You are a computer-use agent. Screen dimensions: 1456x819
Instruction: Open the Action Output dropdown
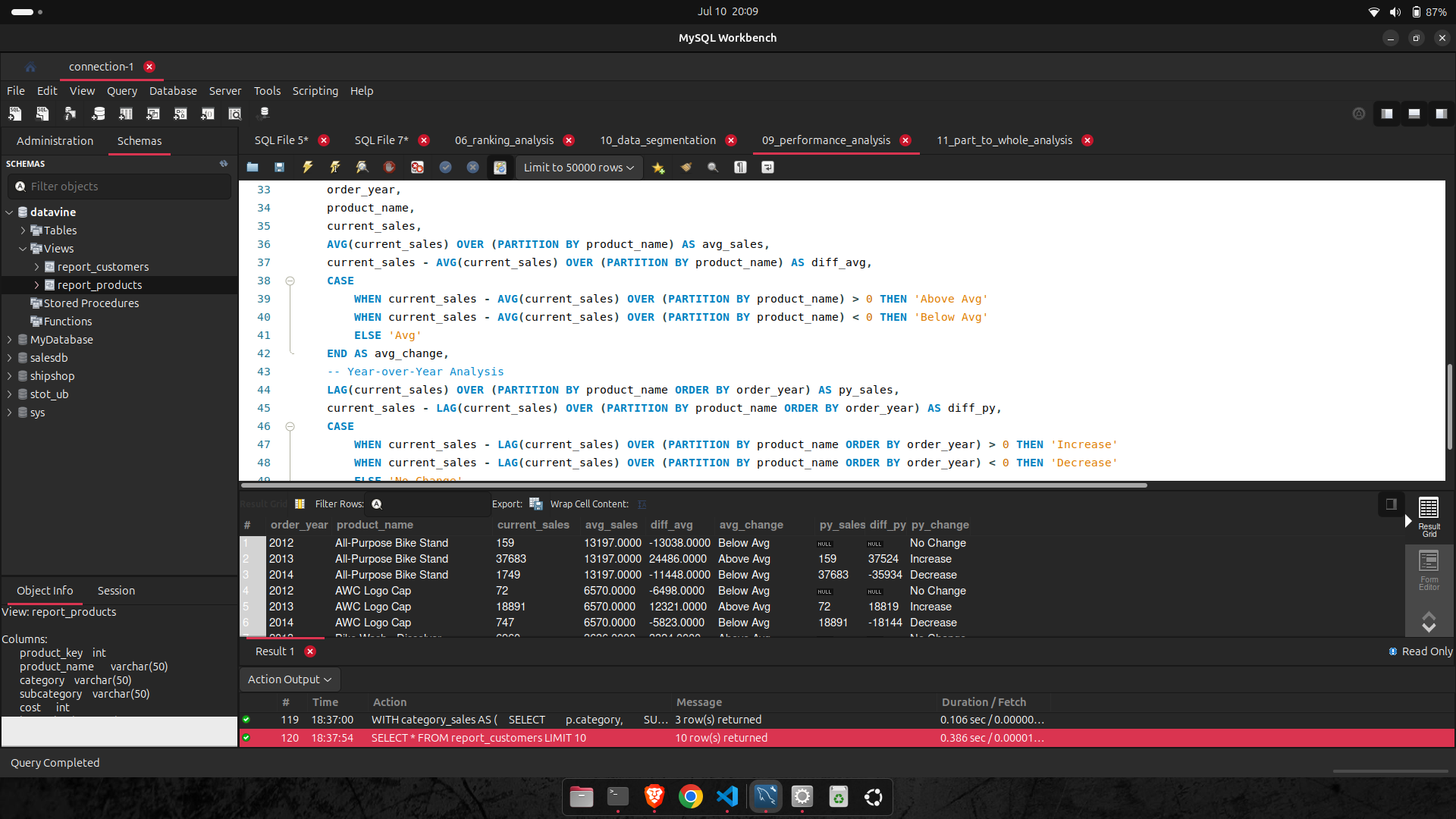[x=289, y=679]
